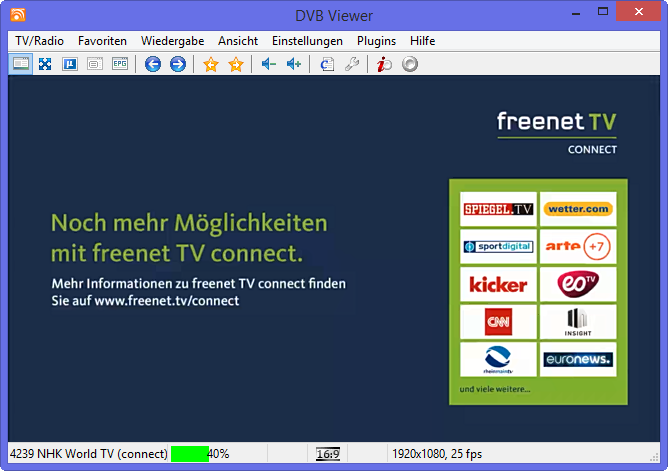Click 'und viele weitere...' text
This screenshot has width=668, height=471.
click(495, 389)
